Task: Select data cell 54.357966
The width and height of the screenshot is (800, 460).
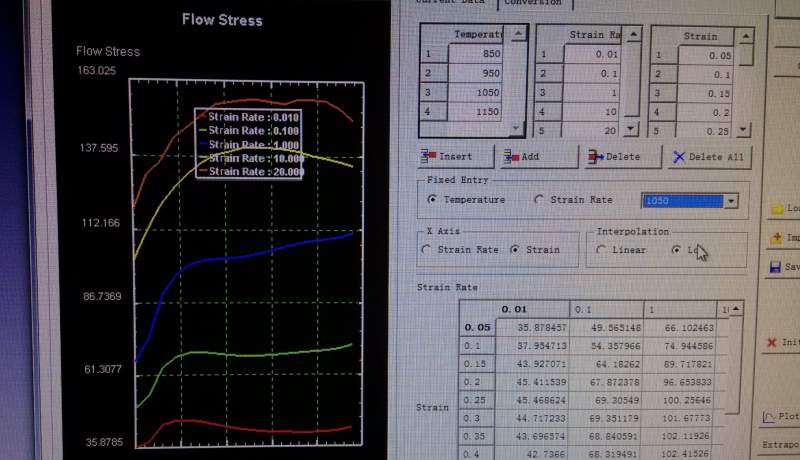Action: (607, 346)
